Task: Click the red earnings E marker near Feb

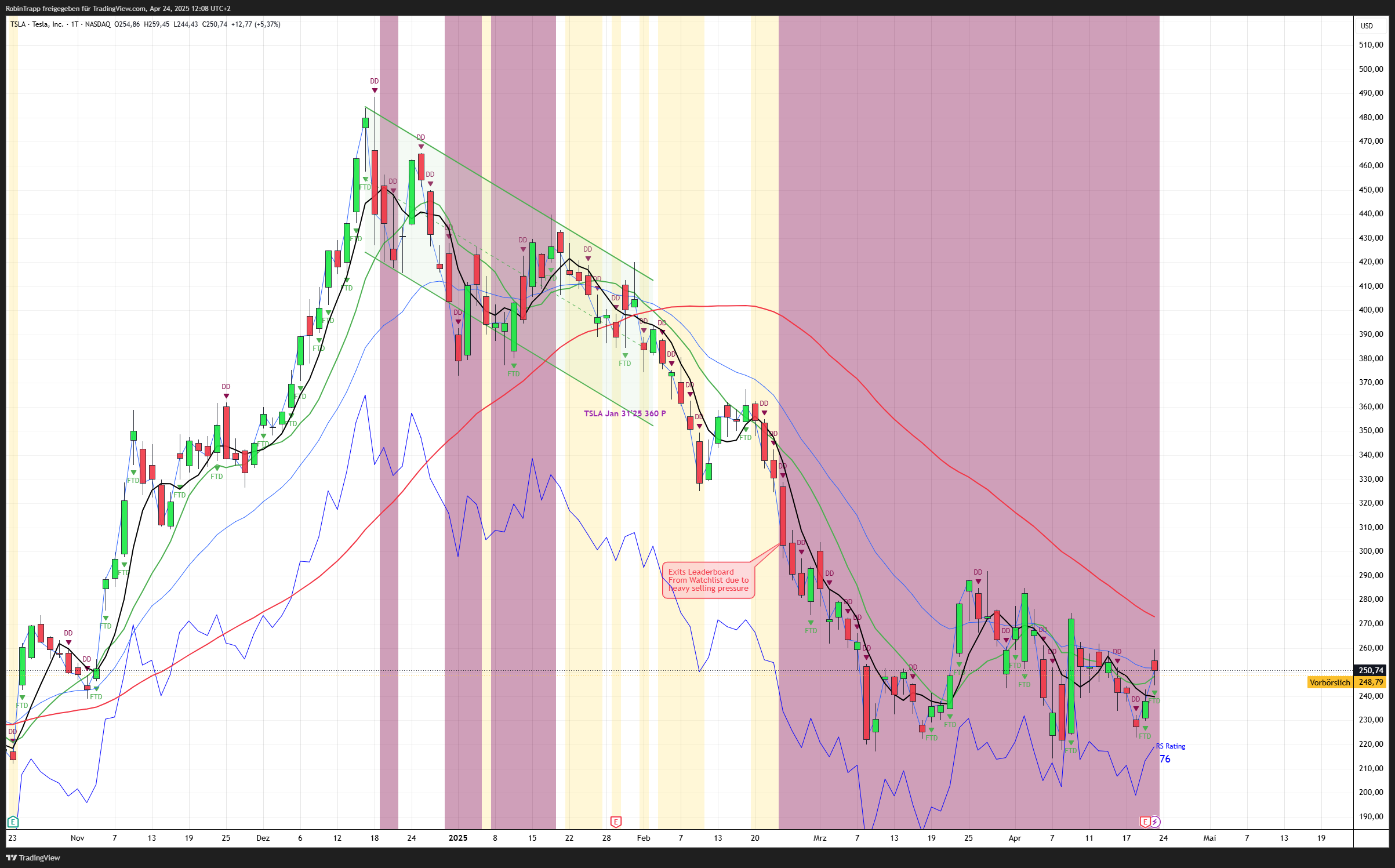Action: click(616, 822)
